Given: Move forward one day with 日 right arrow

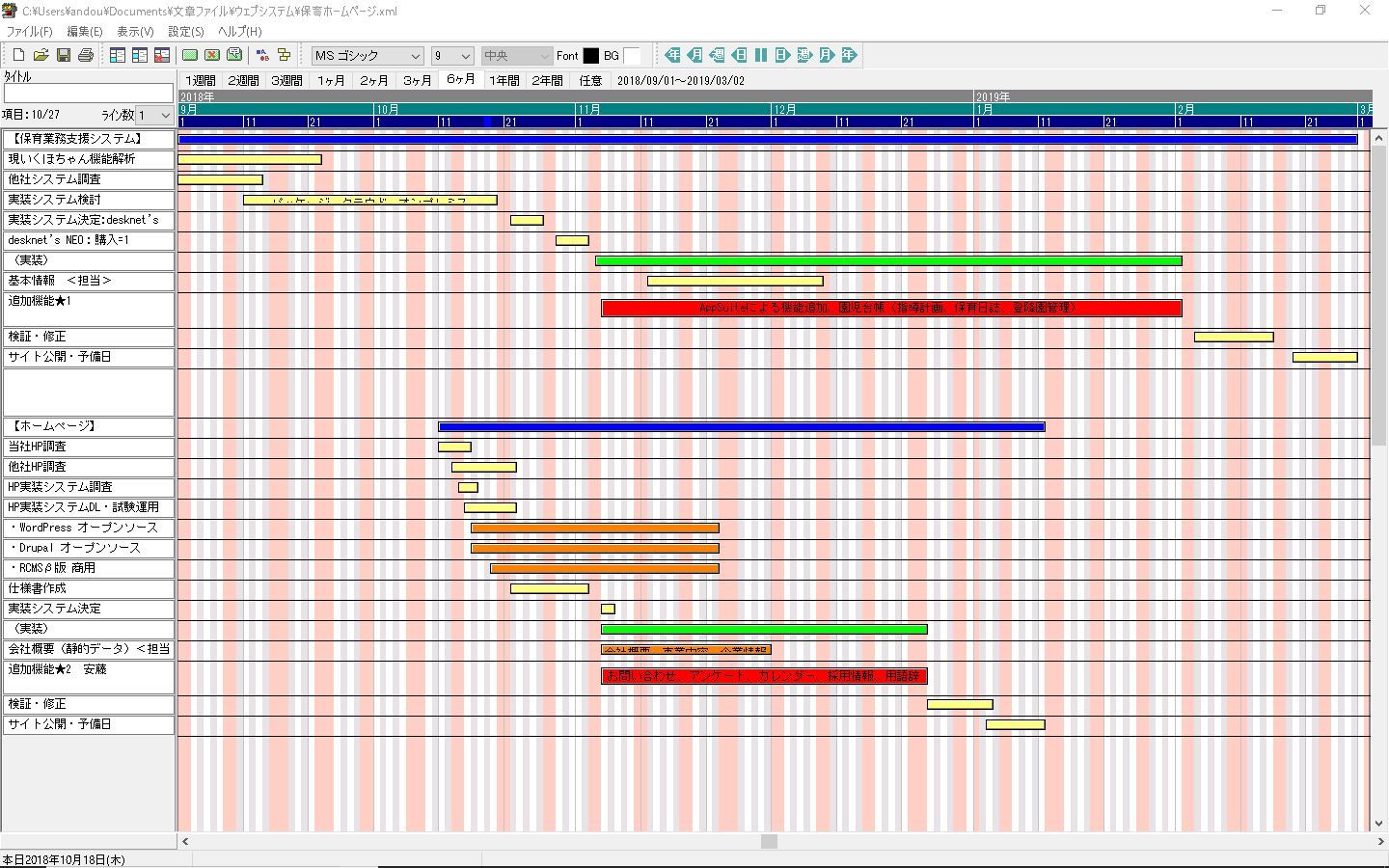Looking at the screenshot, I should tap(782, 55).
